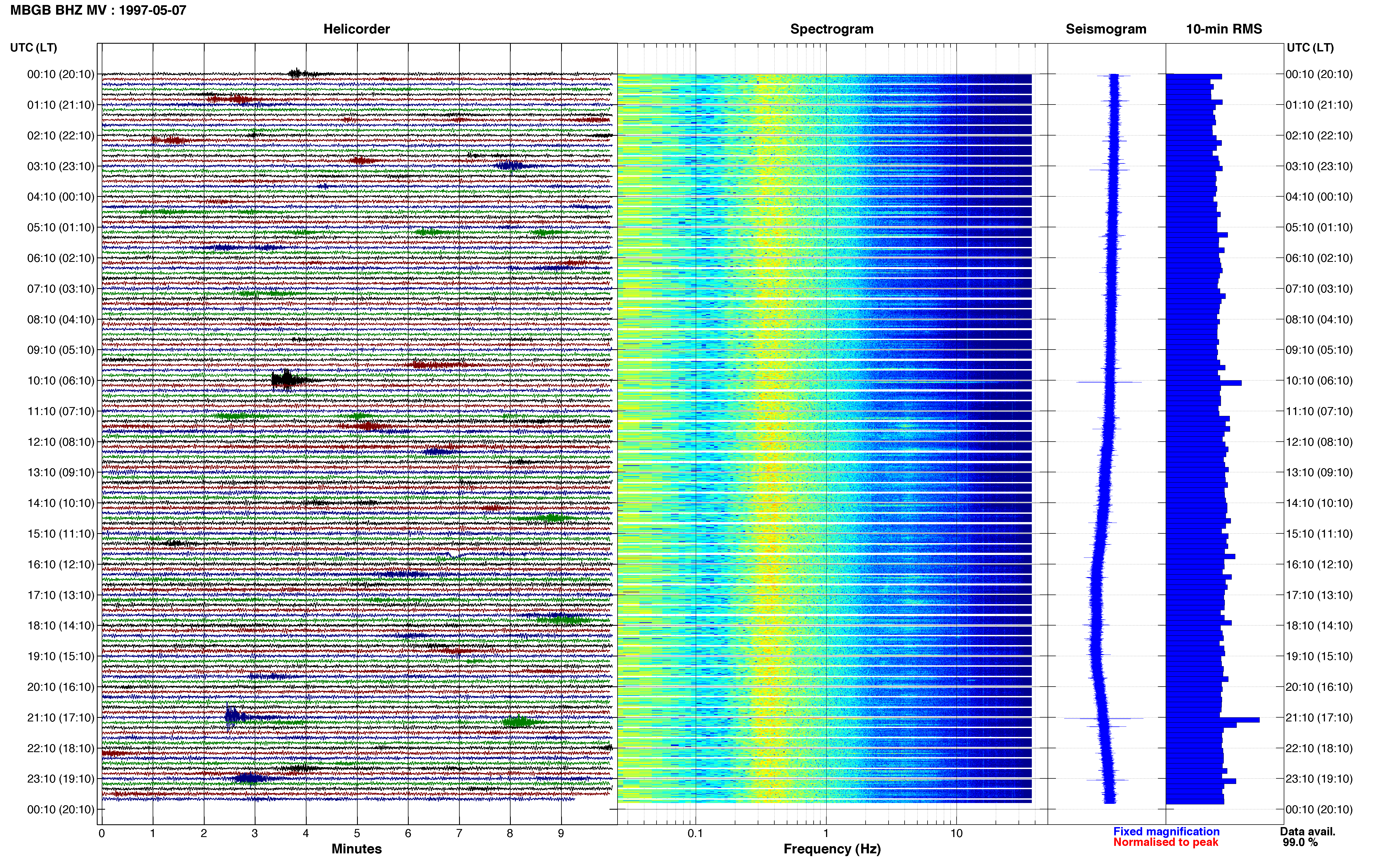The image size is (1388, 868).
Task: Click RMS-side time label '18:10 (14:10)'
Action: 1319,626
